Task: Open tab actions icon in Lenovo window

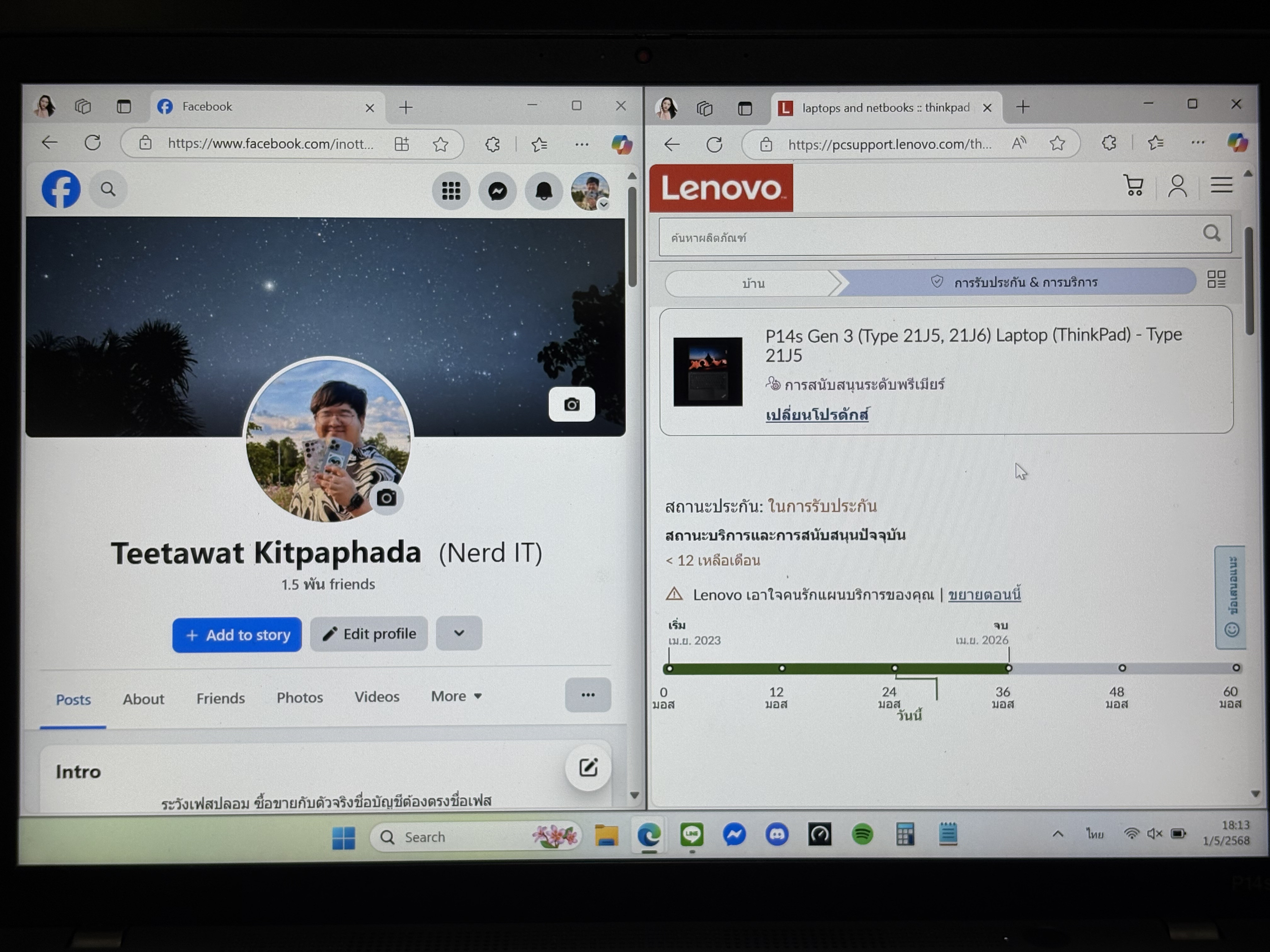Action: [x=745, y=108]
